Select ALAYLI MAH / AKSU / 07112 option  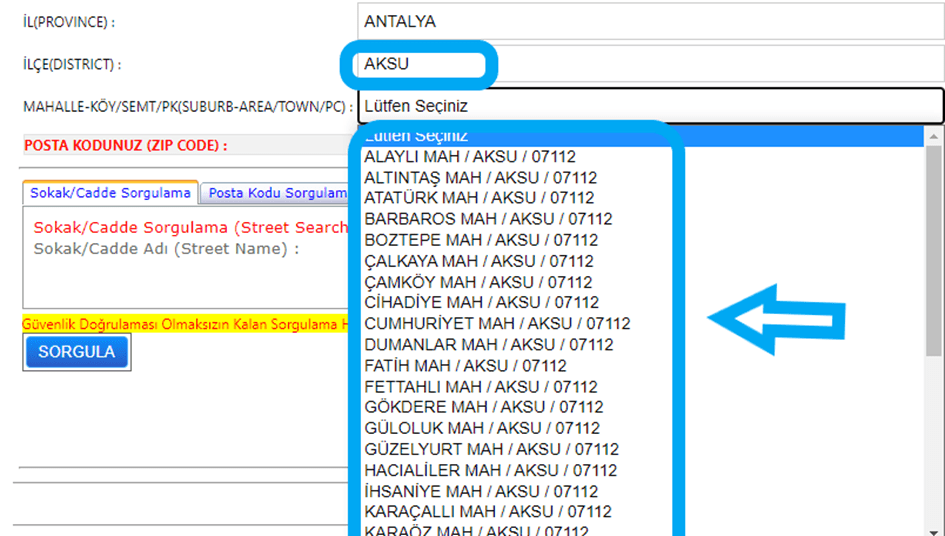(x=470, y=157)
